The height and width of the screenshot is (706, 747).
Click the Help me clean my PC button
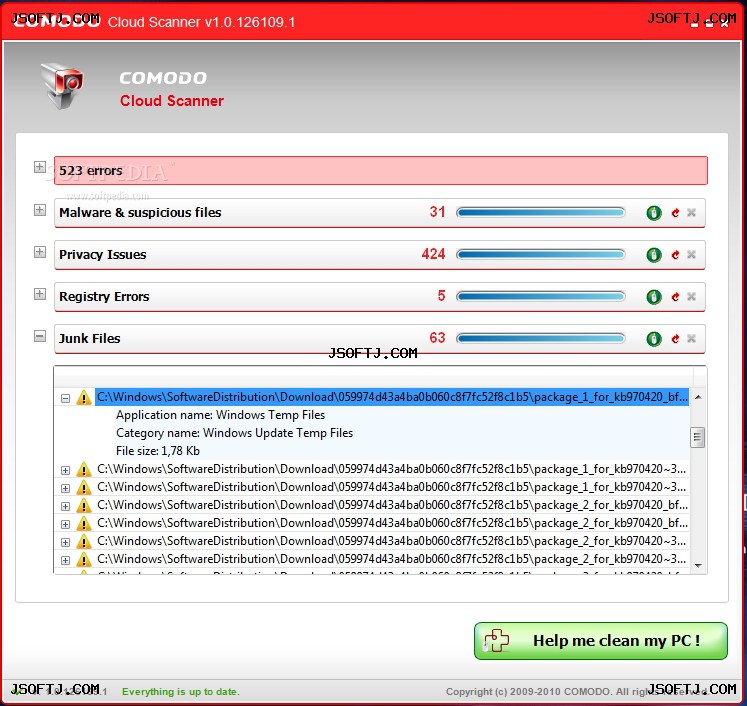point(601,641)
